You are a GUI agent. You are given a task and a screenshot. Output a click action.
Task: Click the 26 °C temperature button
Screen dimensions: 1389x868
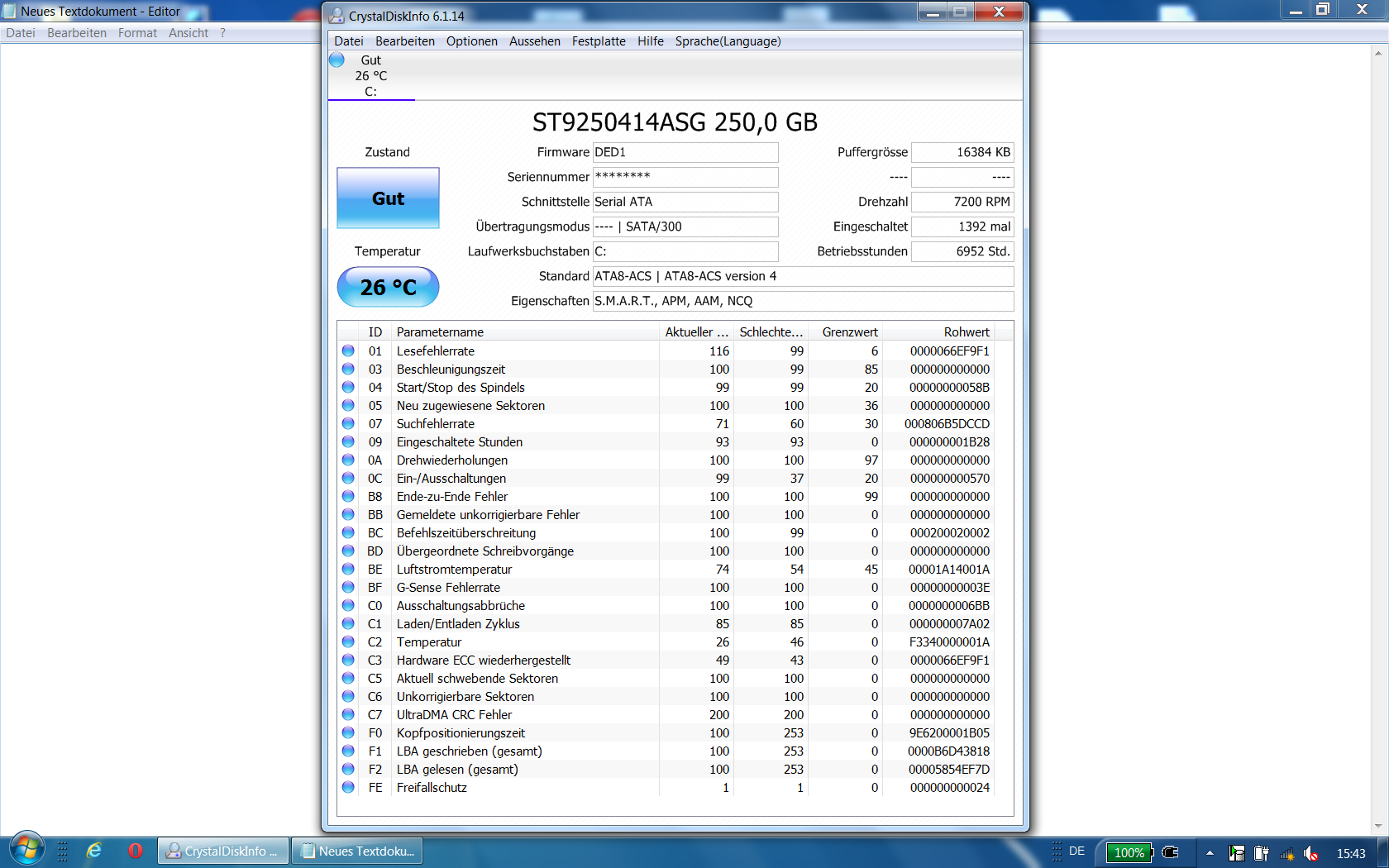(388, 287)
